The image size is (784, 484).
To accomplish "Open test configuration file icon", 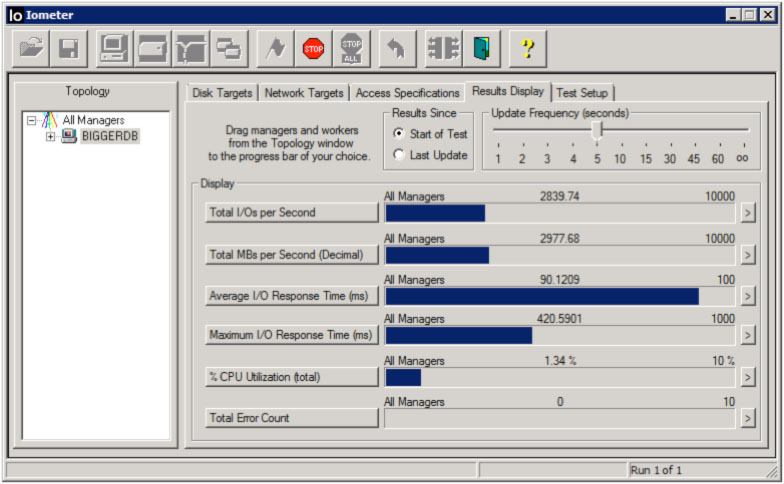I will point(30,48).
